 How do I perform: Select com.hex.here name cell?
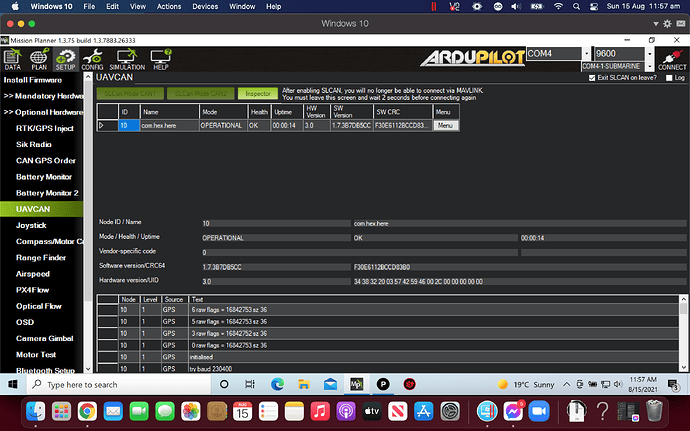click(169, 125)
